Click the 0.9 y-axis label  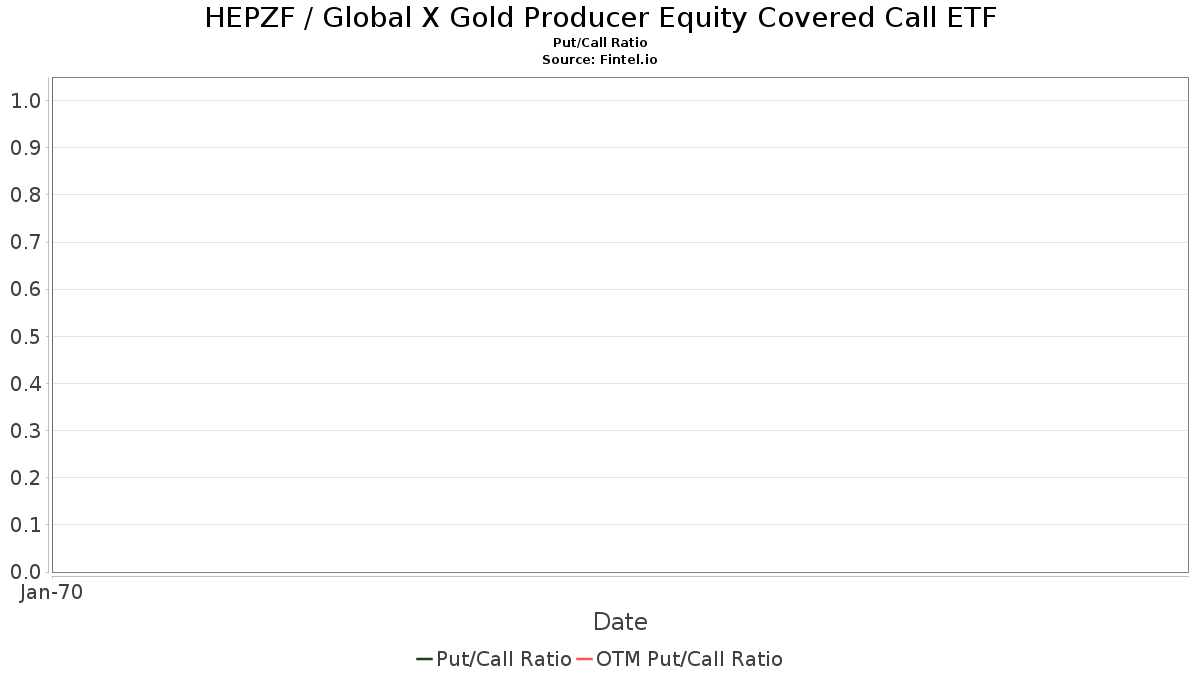point(25,148)
